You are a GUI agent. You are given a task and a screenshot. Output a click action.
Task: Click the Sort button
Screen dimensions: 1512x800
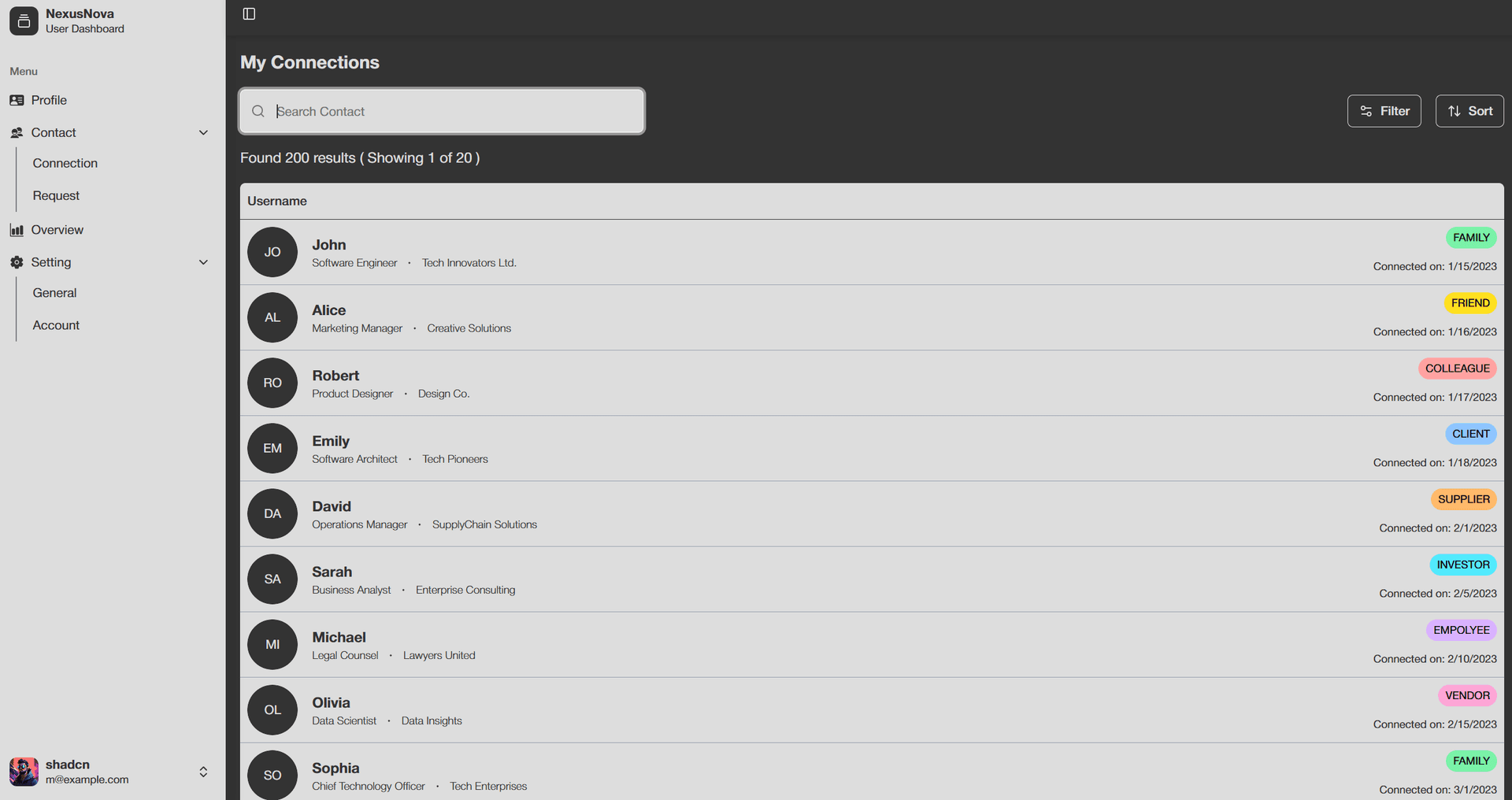click(x=1469, y=110)
